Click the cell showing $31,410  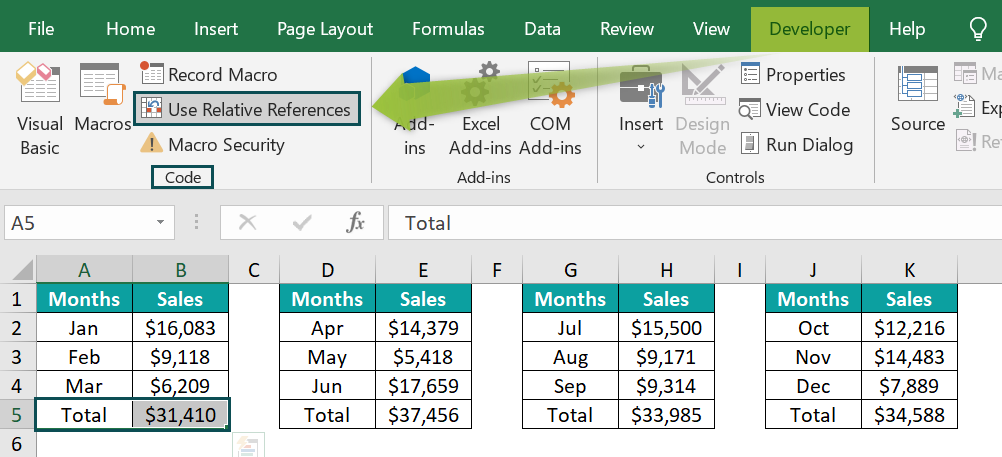click(x=181, y=415)
